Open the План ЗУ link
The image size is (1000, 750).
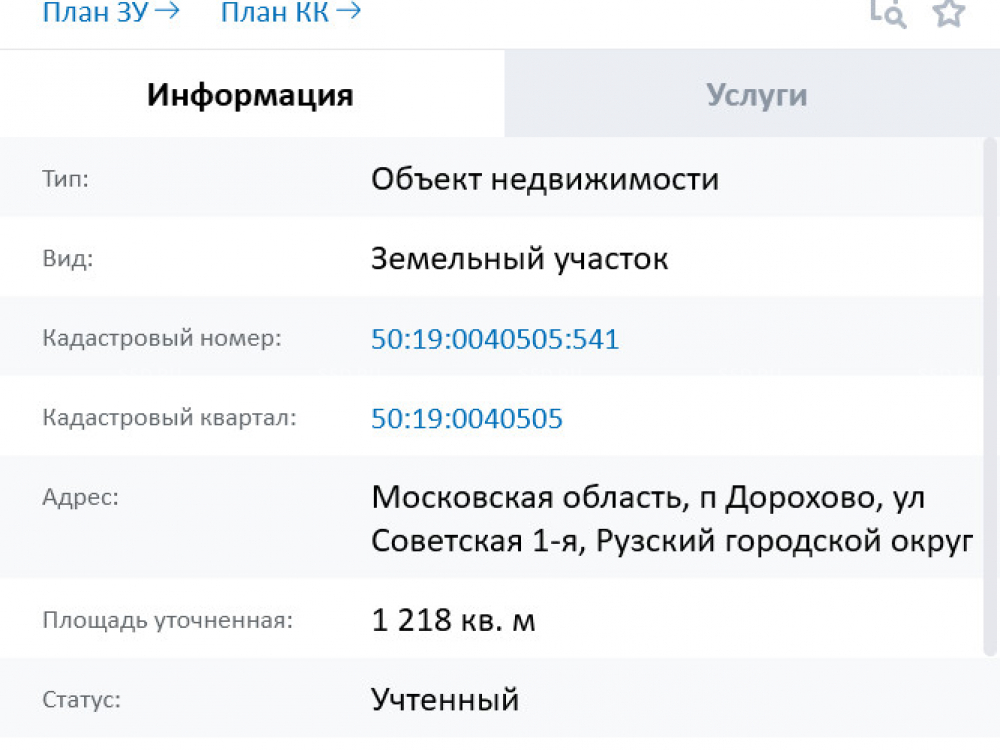(110, 13)
